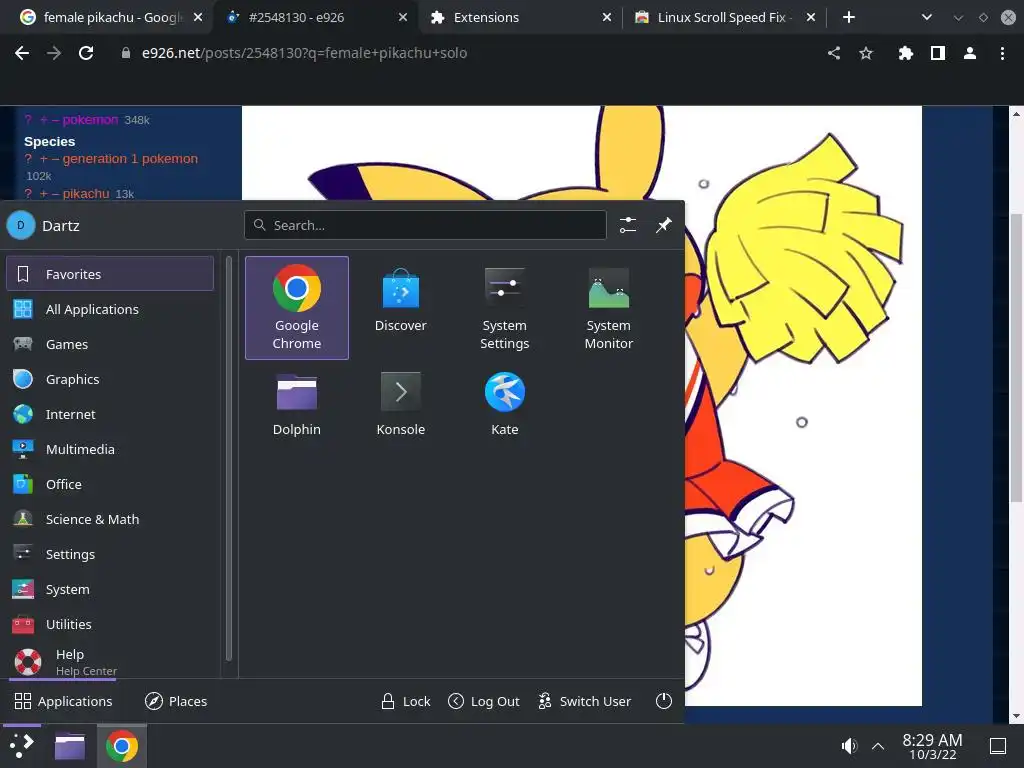Viewport: 1024px width, 768px height.
Task: Open a new Chrome tab
Action: [x=848, y=18]
